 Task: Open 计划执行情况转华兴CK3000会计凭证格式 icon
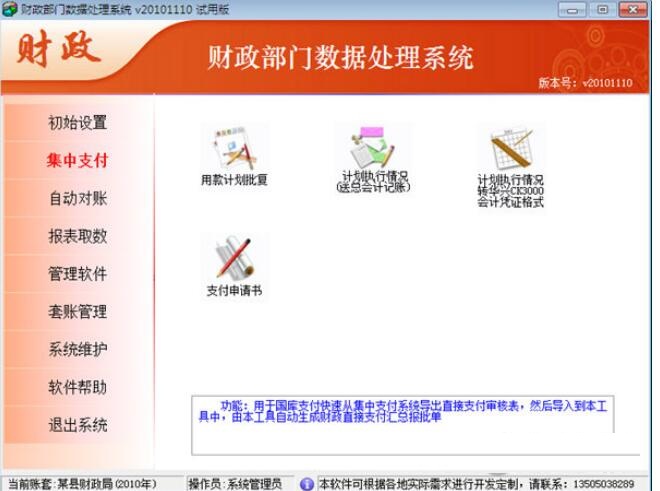tap(510, 168)
